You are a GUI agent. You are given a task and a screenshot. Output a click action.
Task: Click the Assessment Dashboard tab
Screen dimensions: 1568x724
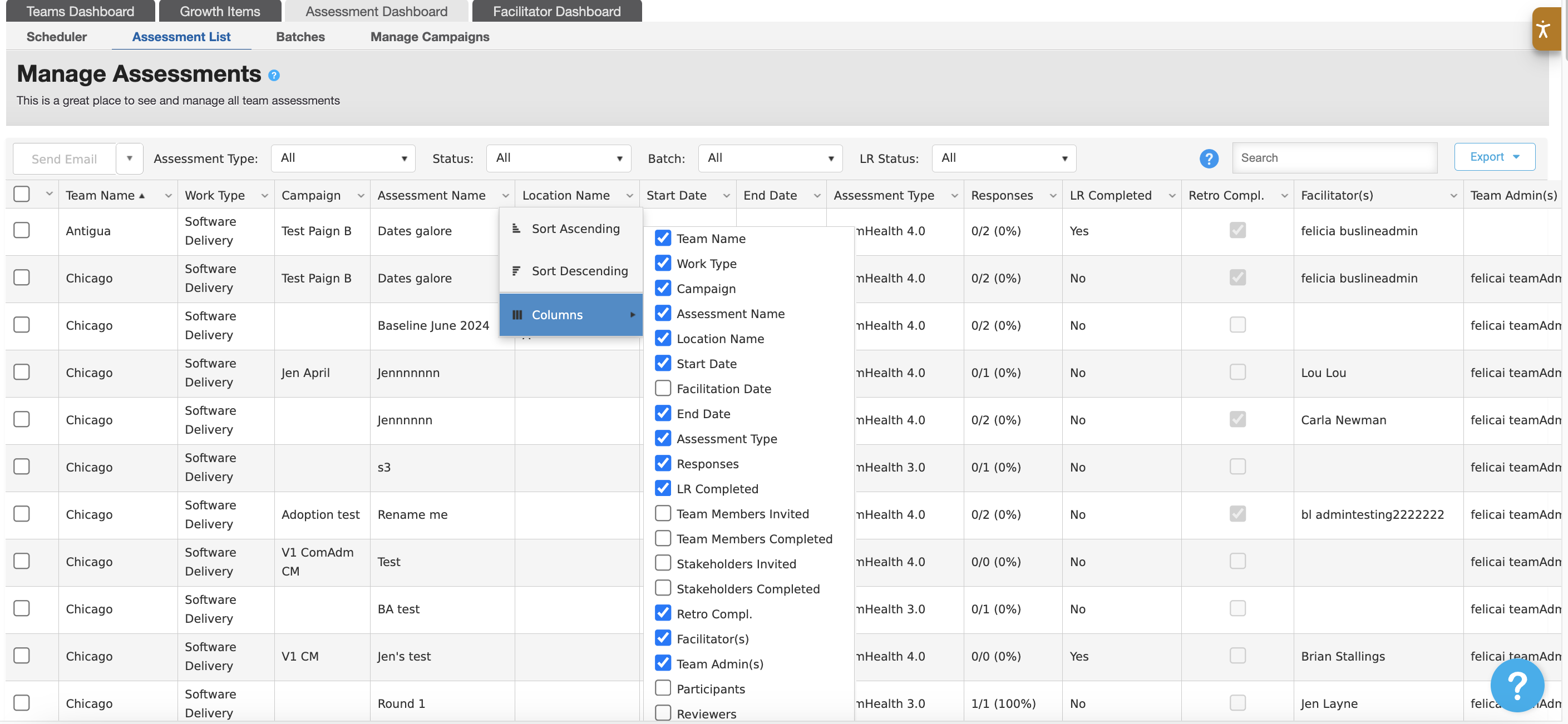point(376,11)
